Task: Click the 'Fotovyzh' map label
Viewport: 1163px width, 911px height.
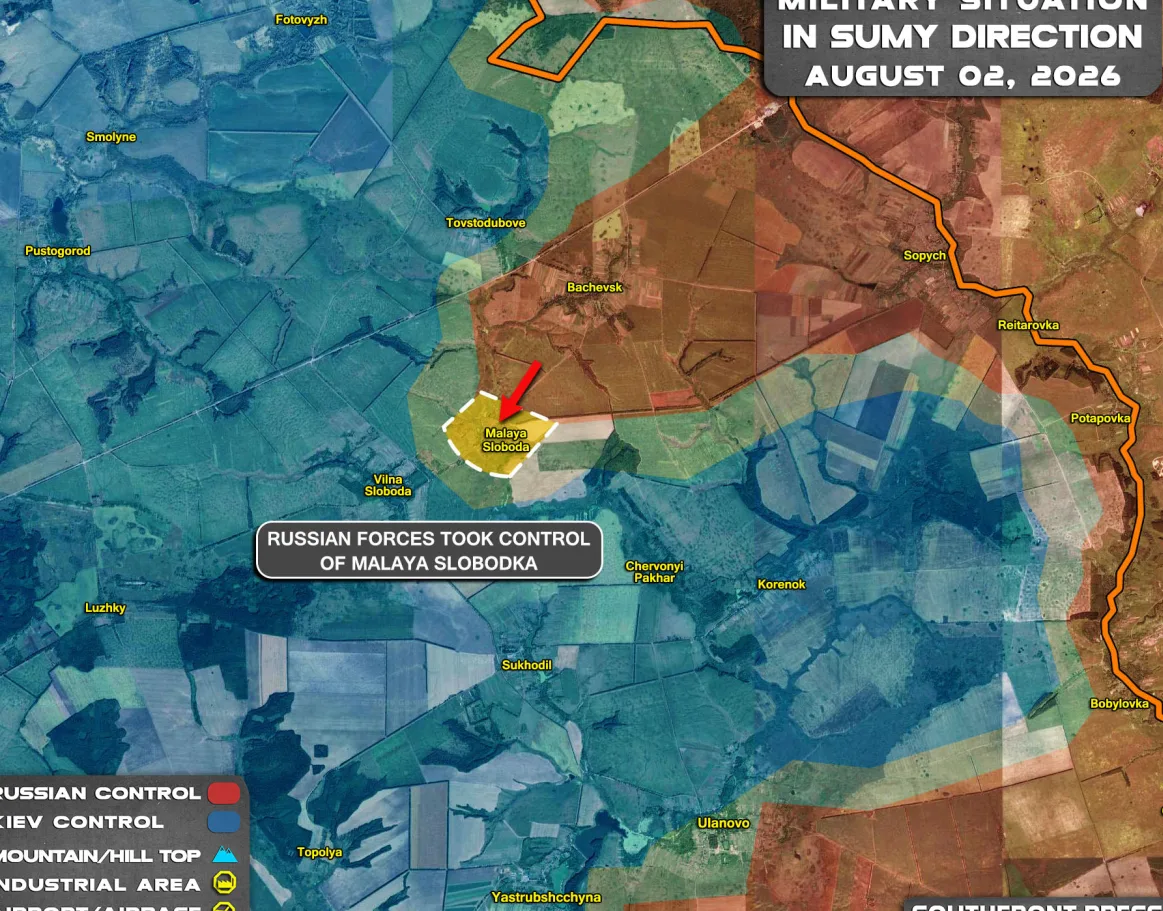Action: pos(301,20)
